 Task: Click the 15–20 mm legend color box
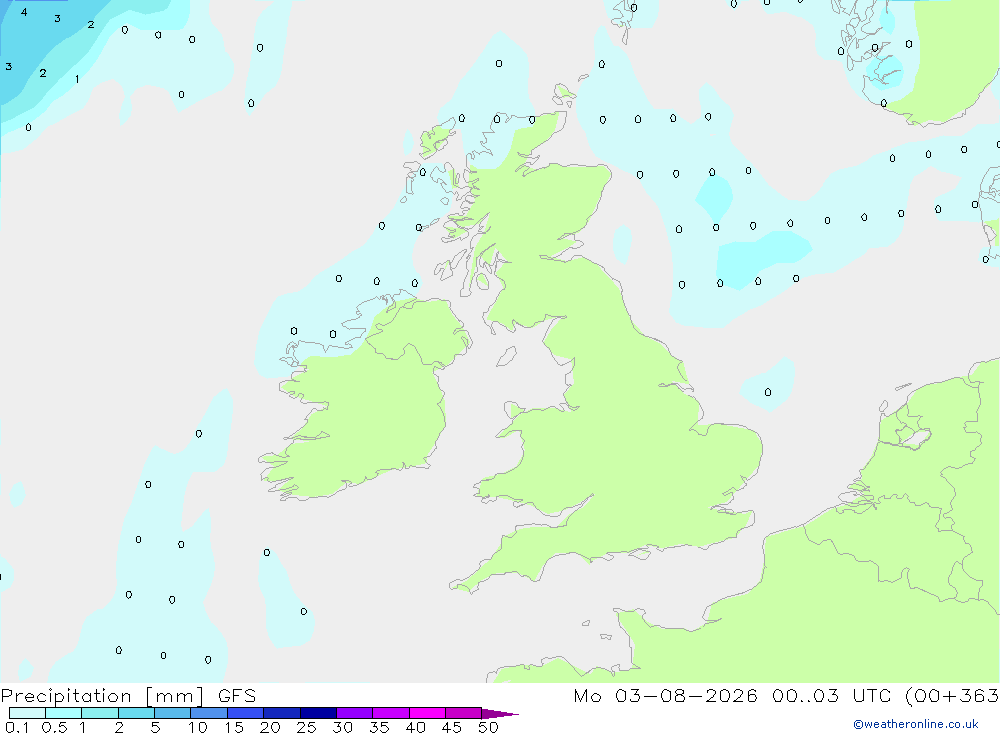coord(246,713)
